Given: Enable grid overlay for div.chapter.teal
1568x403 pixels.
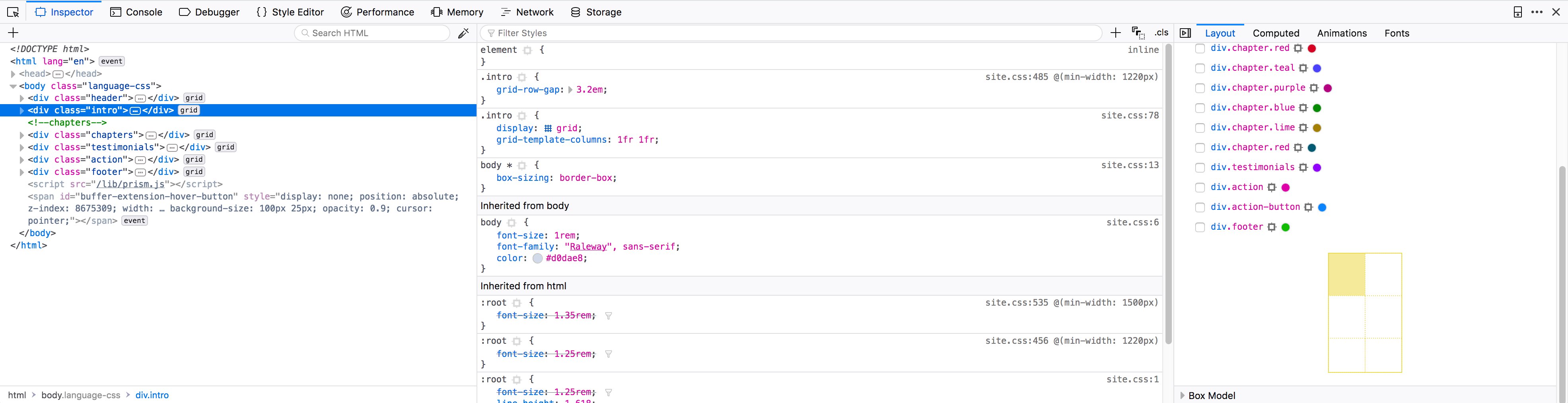Looking at the screenshot, I should coord(1200,68).
